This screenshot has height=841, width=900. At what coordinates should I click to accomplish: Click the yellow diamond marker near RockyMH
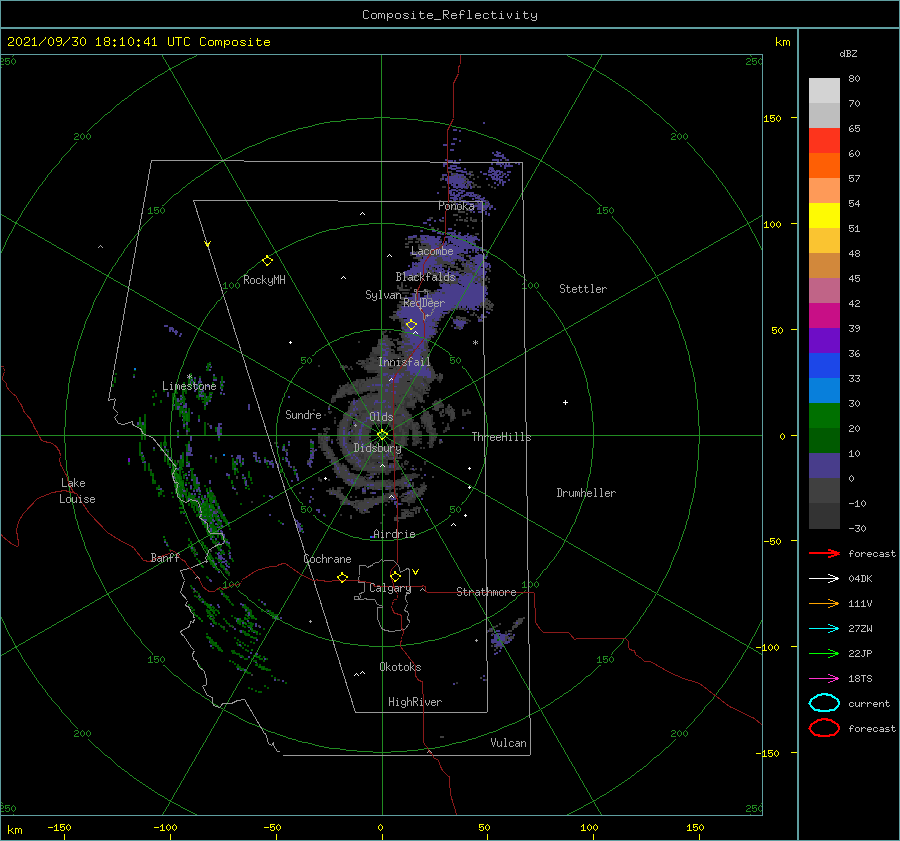267,261
